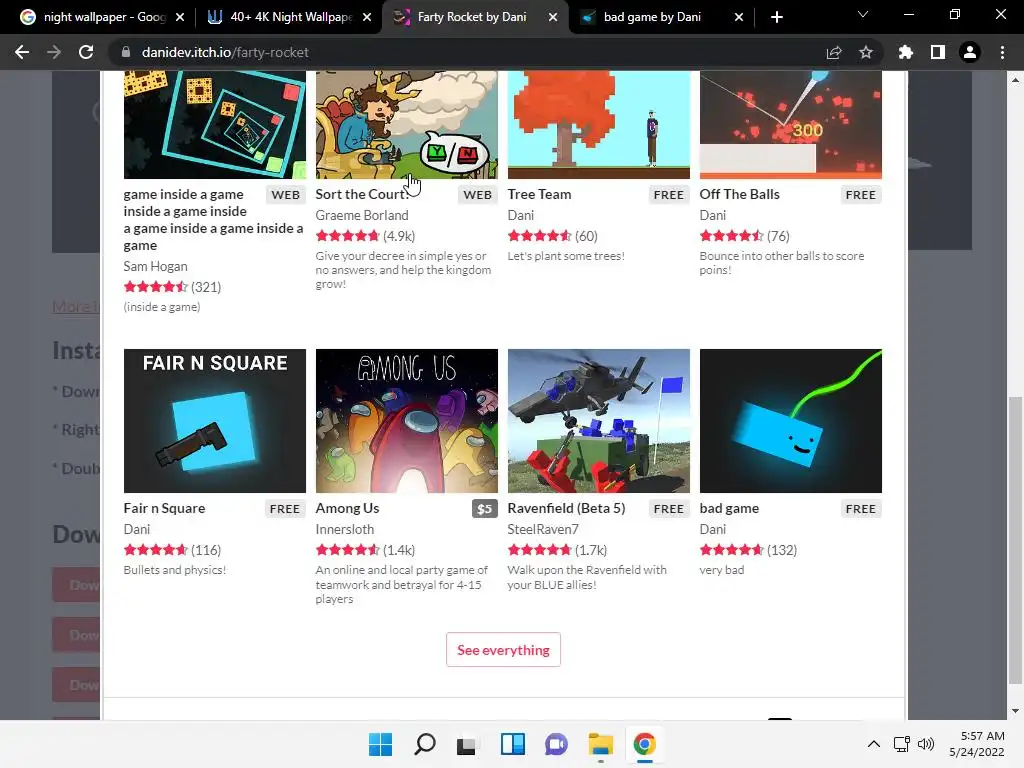Open the Teams Chat taskbar icon
This screenshot has width=1024, height=768.
[556, 744]
